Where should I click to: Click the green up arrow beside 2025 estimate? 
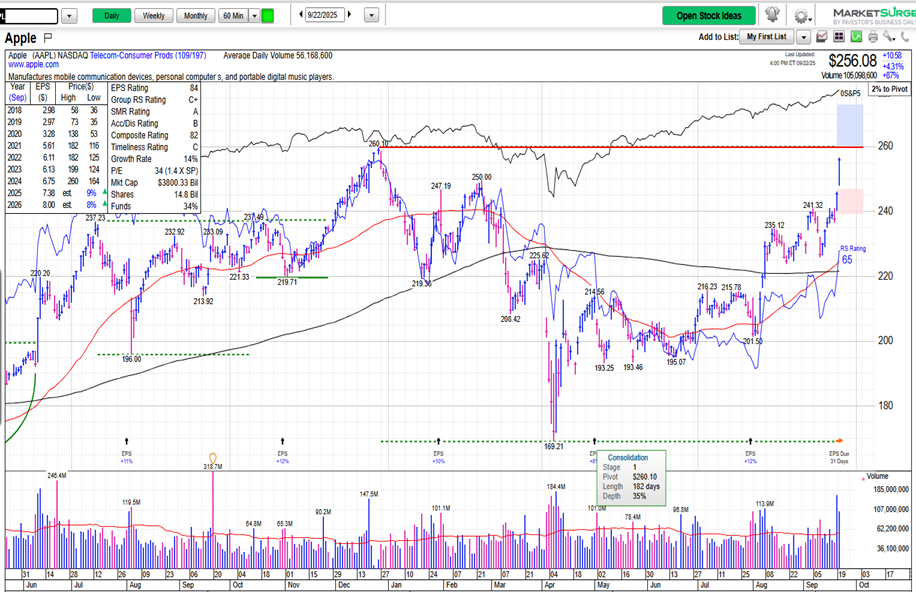click(105, 192)
